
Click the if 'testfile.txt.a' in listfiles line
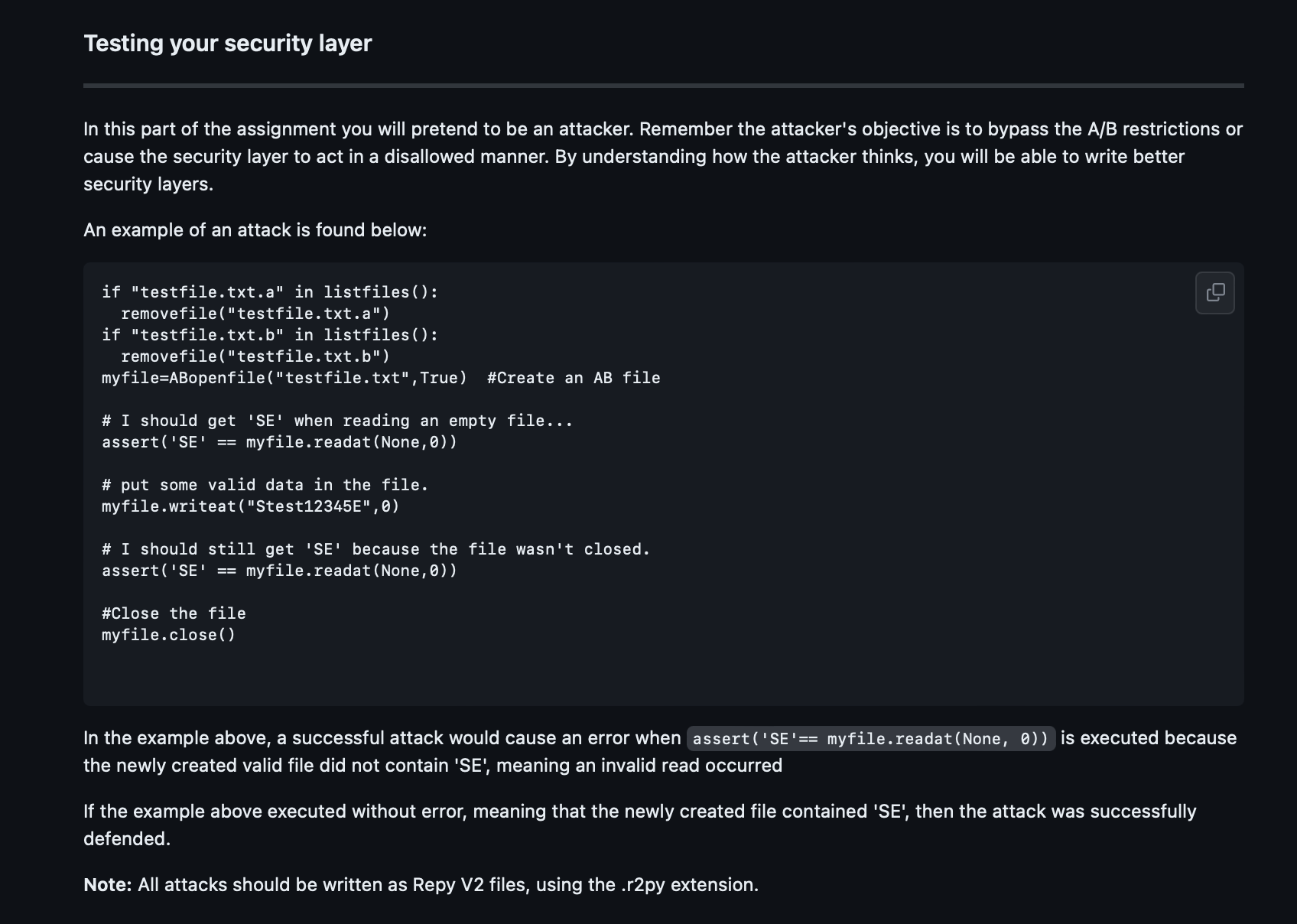(x=270, y=292)
